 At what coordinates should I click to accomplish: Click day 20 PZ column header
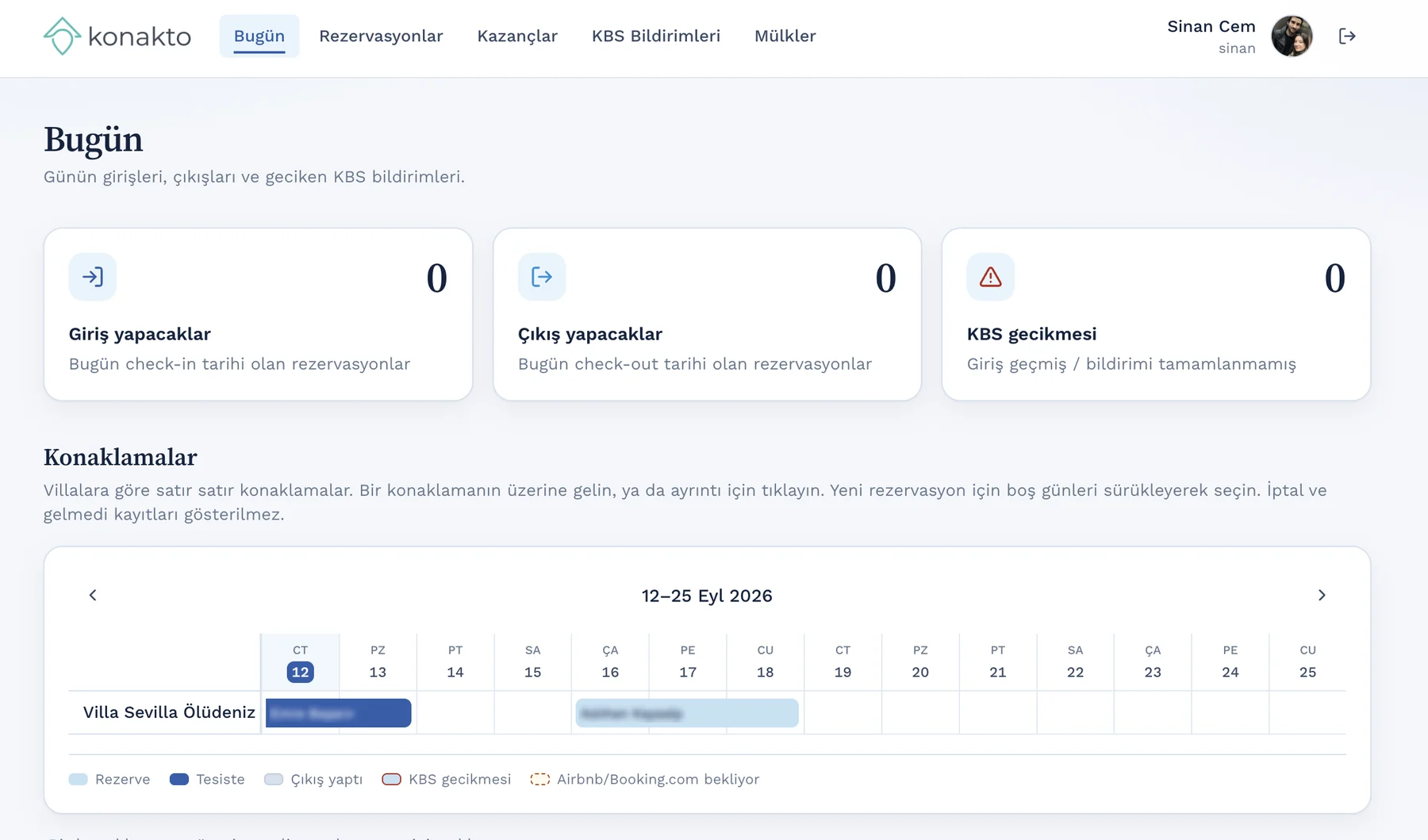tap(920, 662)
